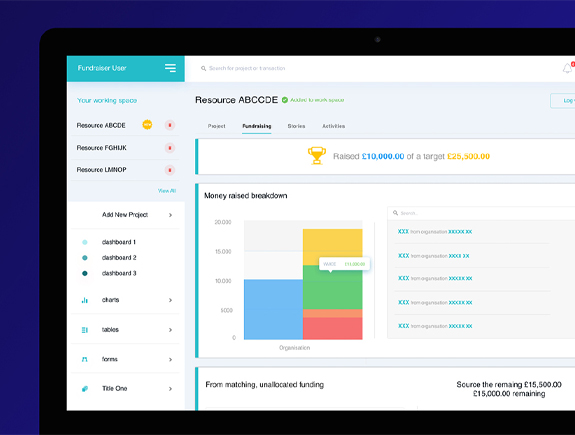Switch to the Activities tab
This screenshot has height=435, width=575.
[x=333, y=126]
